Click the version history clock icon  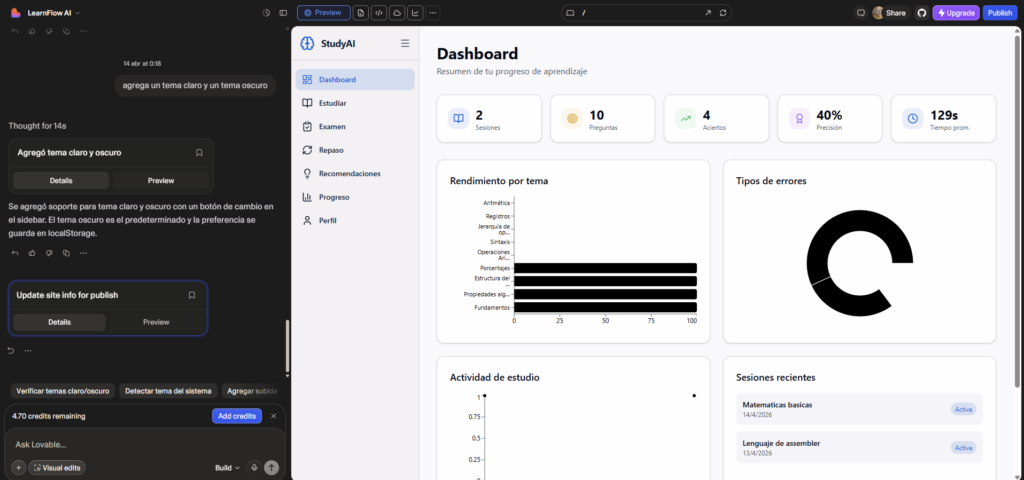[x=266, y=13]
